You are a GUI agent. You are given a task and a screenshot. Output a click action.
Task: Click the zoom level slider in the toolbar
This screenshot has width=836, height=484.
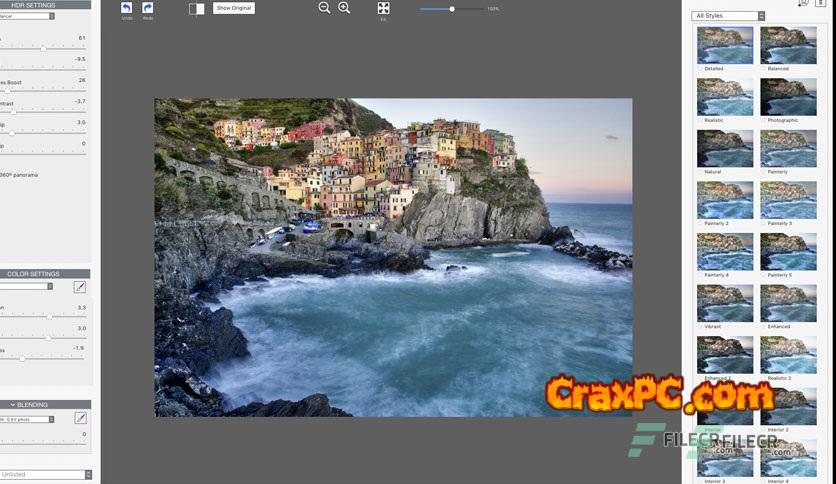pyautogui.click(x=452, y=9)
